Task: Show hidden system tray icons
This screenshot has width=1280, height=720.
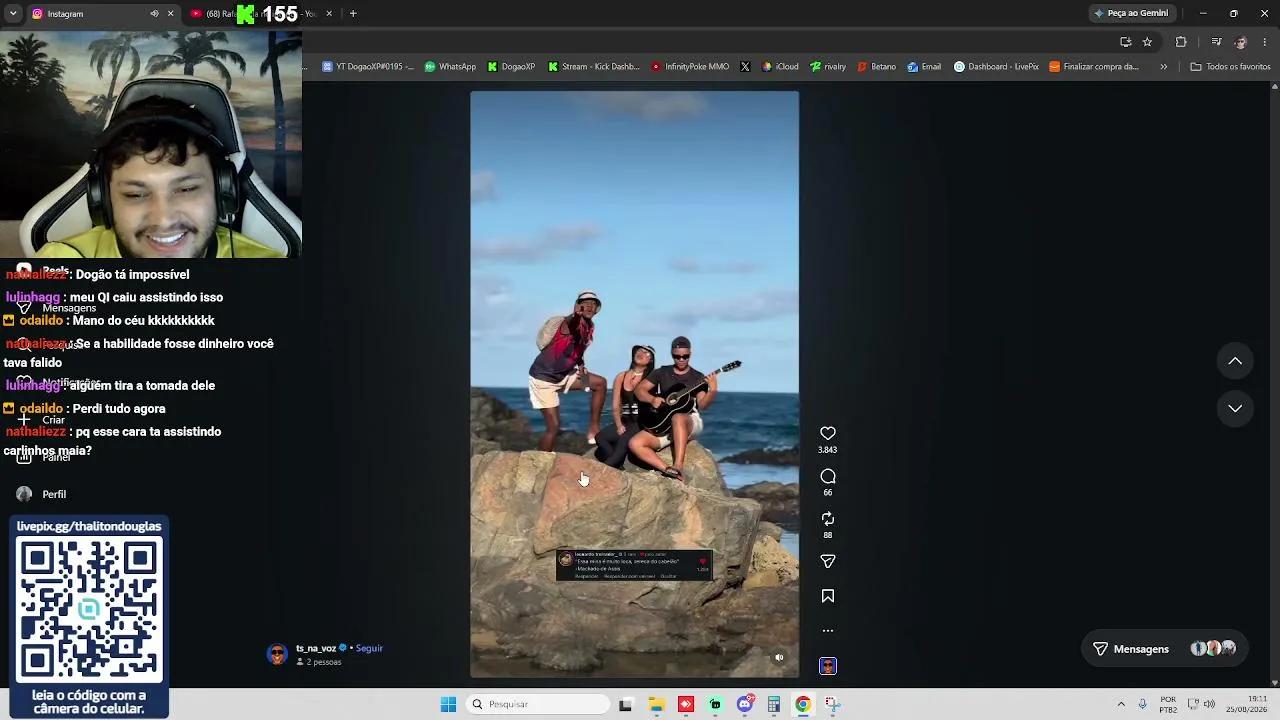Action: click(1121, 704)
